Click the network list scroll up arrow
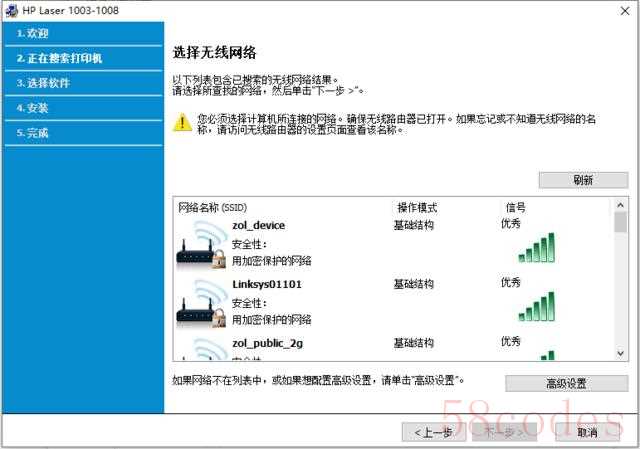This screenshot has width=640, height=449. [620, 205]
